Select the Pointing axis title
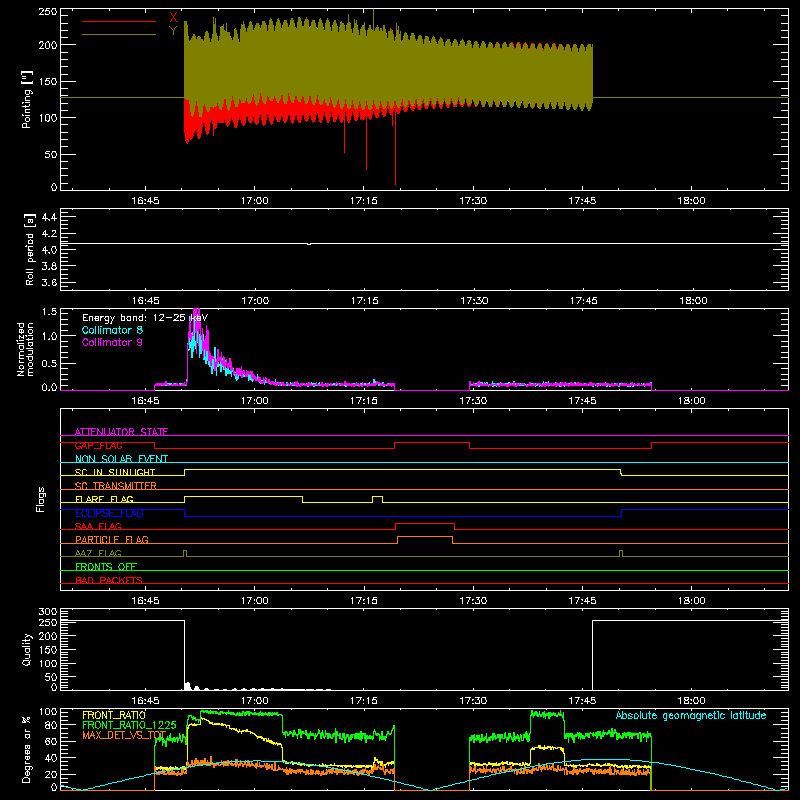 click(x=27, y=99)
